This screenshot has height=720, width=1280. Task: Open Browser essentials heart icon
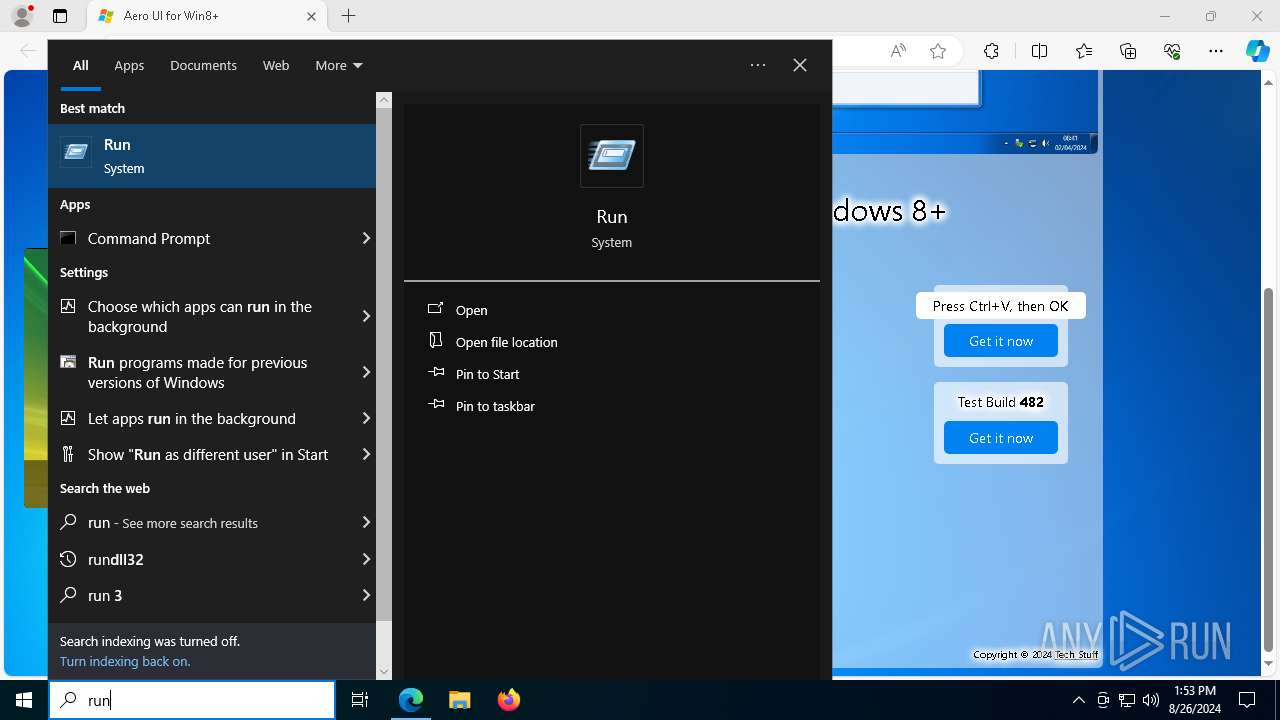tap(1172, 52)
